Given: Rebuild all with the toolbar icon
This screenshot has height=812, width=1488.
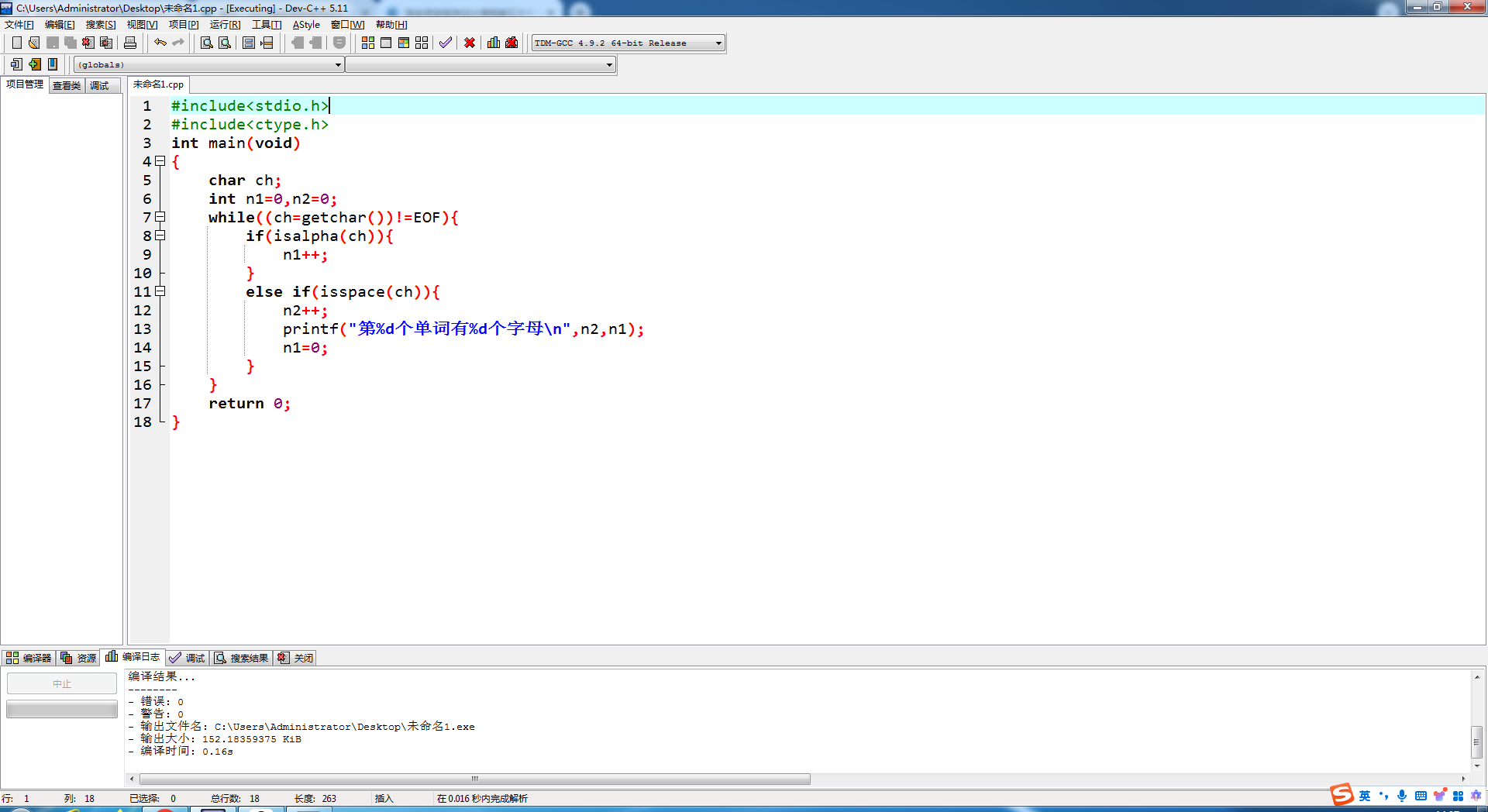Looking at the screenshot, I should pos(422,43).
